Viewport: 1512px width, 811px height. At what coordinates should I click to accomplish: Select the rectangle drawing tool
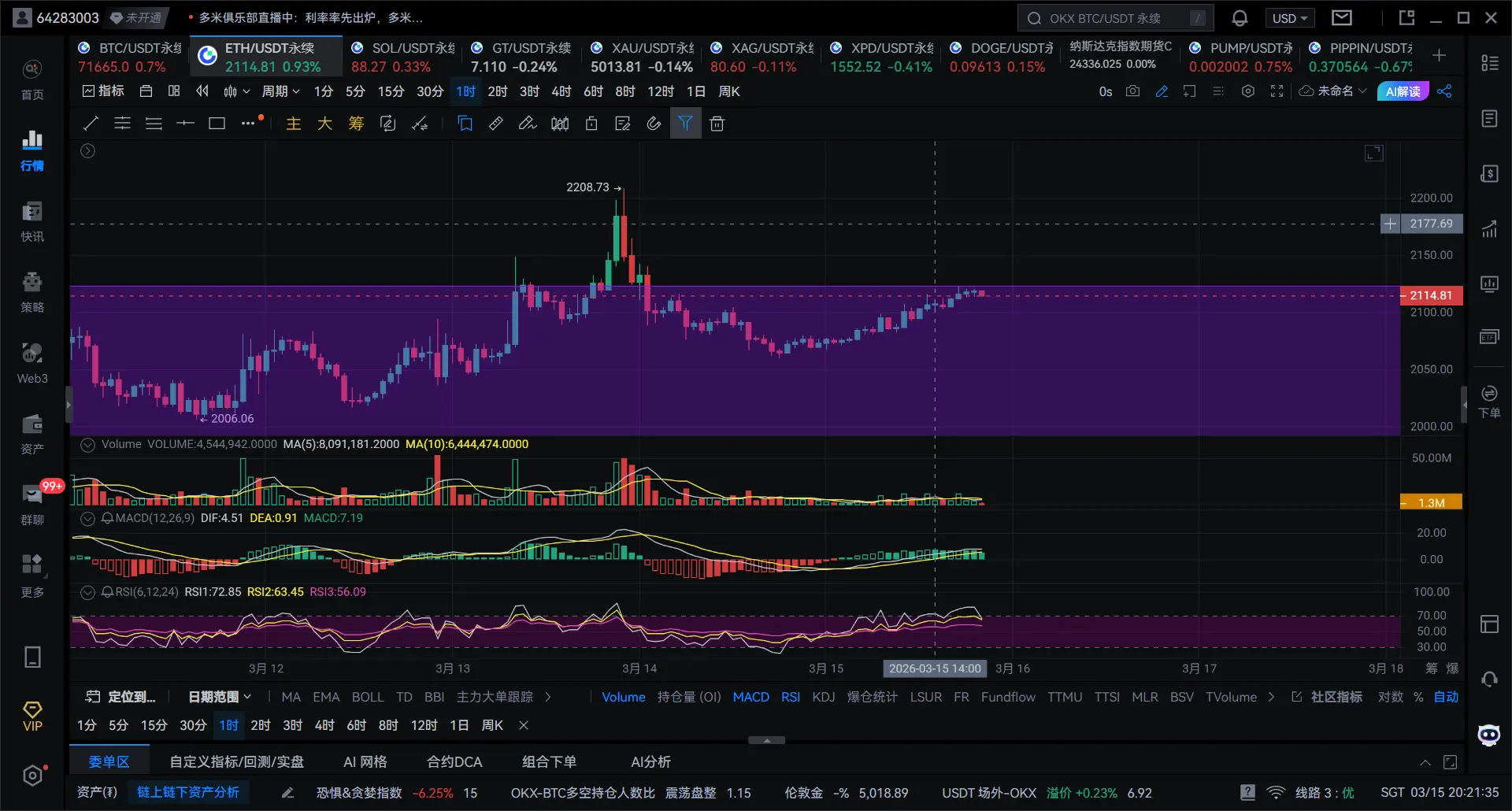point(217,123)
